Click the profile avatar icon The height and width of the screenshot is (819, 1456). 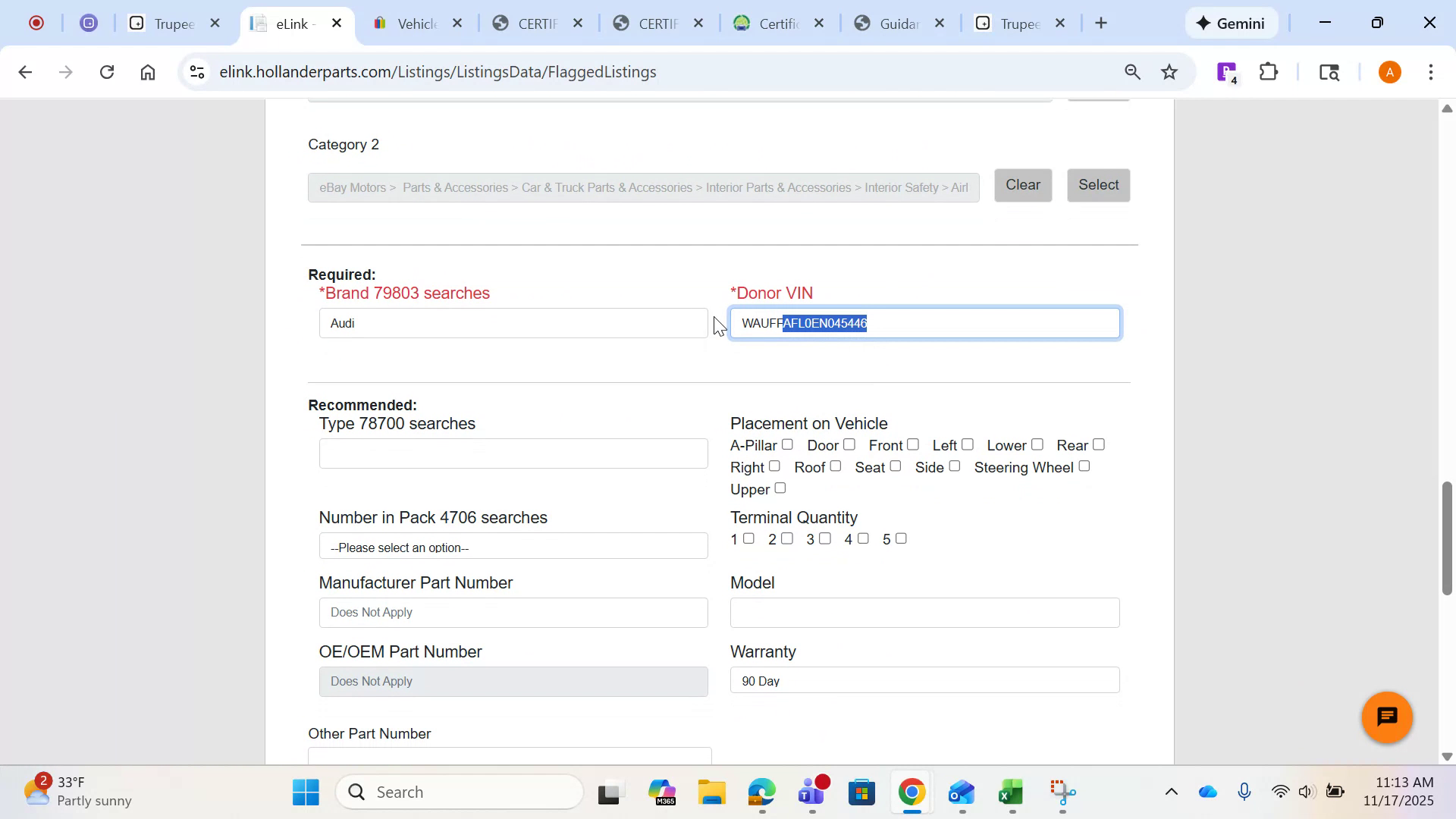click(1389, 71)
